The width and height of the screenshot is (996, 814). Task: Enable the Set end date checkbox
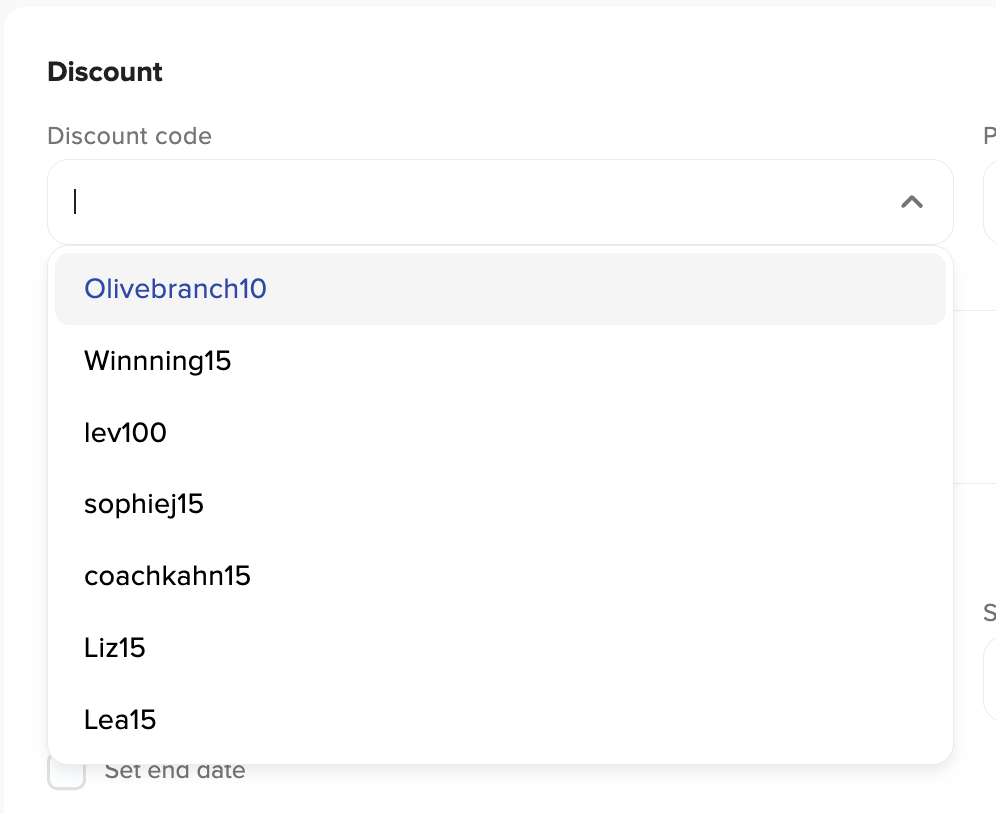tap(67, 774)
